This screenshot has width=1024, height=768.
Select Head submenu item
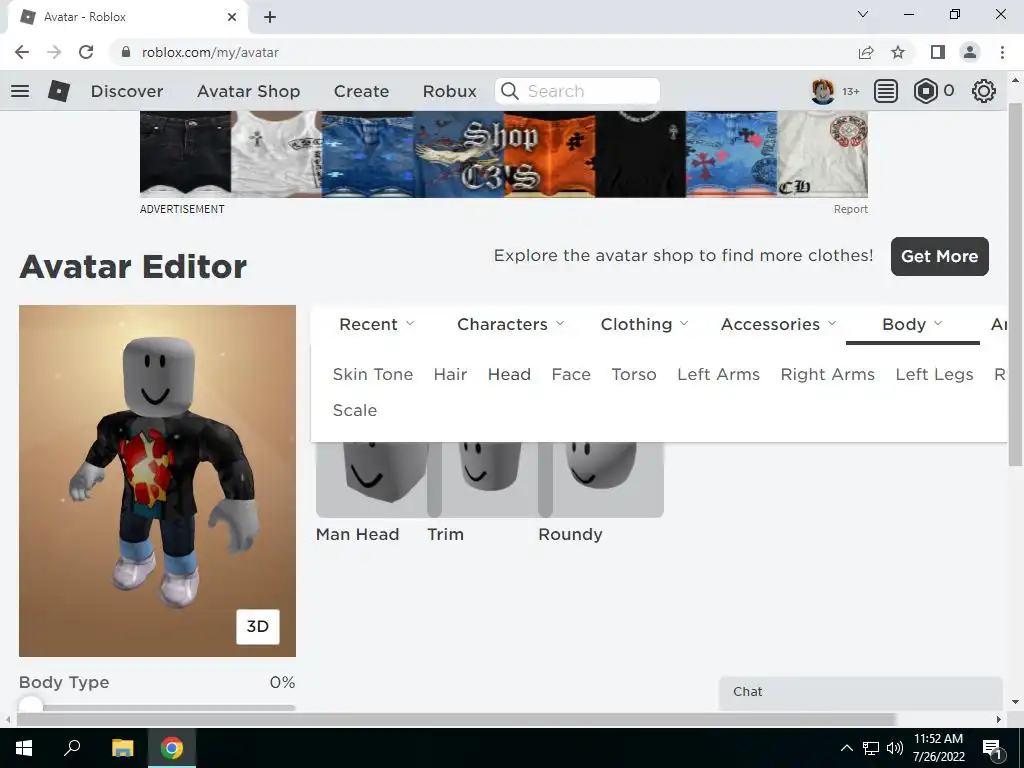point(509,375)
